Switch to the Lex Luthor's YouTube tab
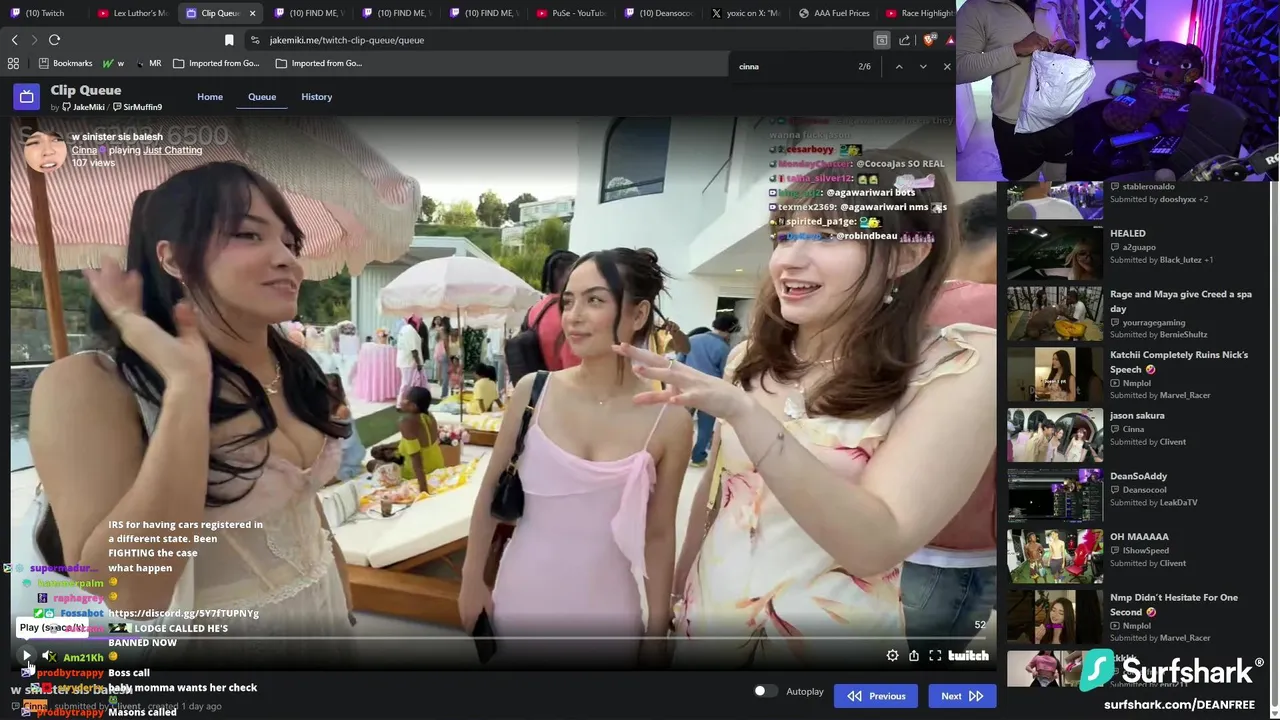This screenshot has height=720, width=1280. coord(133,13)
